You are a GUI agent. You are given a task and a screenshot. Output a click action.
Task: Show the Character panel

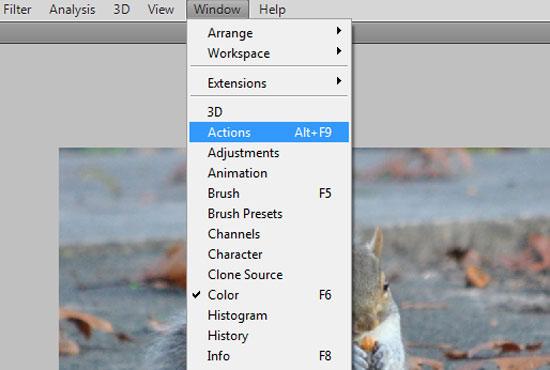pos(269,254)
